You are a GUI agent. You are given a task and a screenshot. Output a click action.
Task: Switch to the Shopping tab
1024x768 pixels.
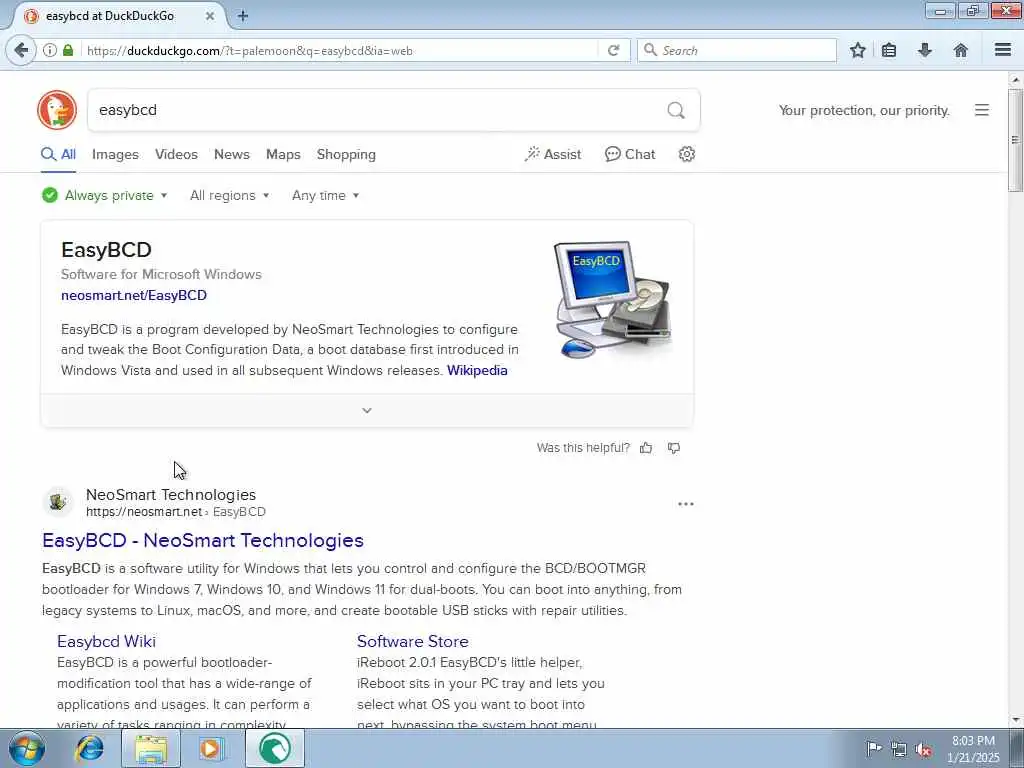(346, 154)
